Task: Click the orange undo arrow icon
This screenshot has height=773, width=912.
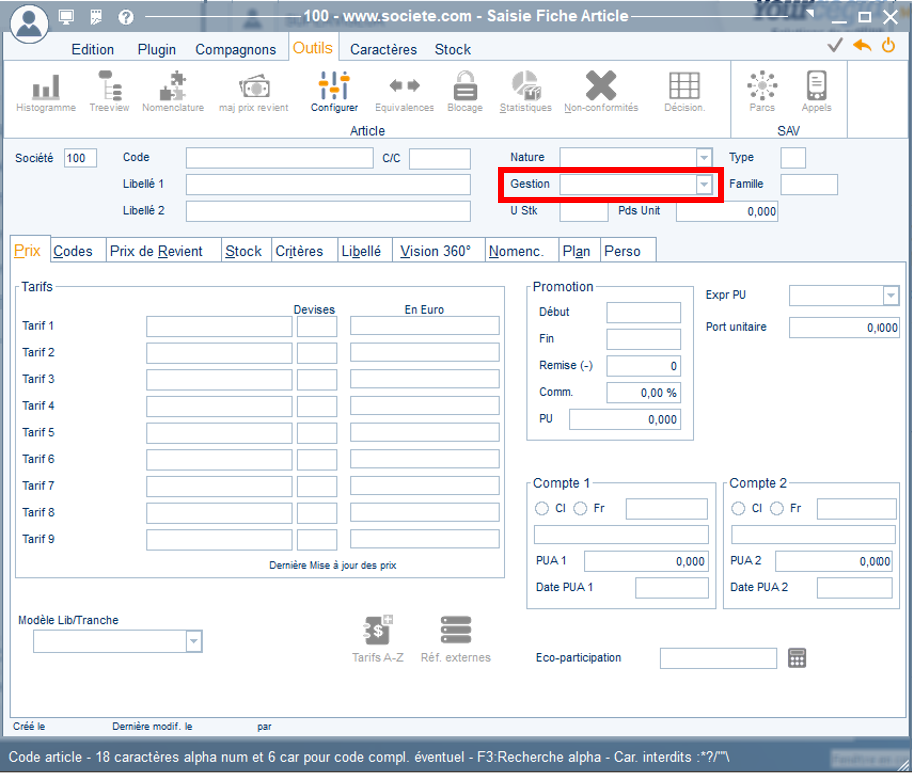Action: 862,45
